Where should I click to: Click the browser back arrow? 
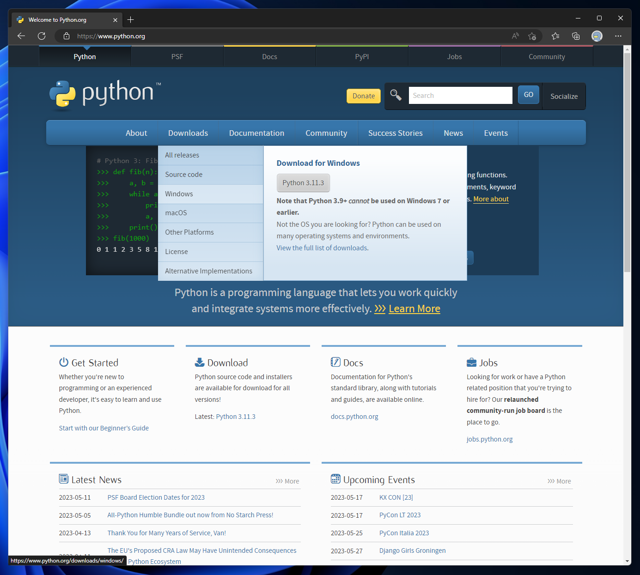(x=21, y=36)
